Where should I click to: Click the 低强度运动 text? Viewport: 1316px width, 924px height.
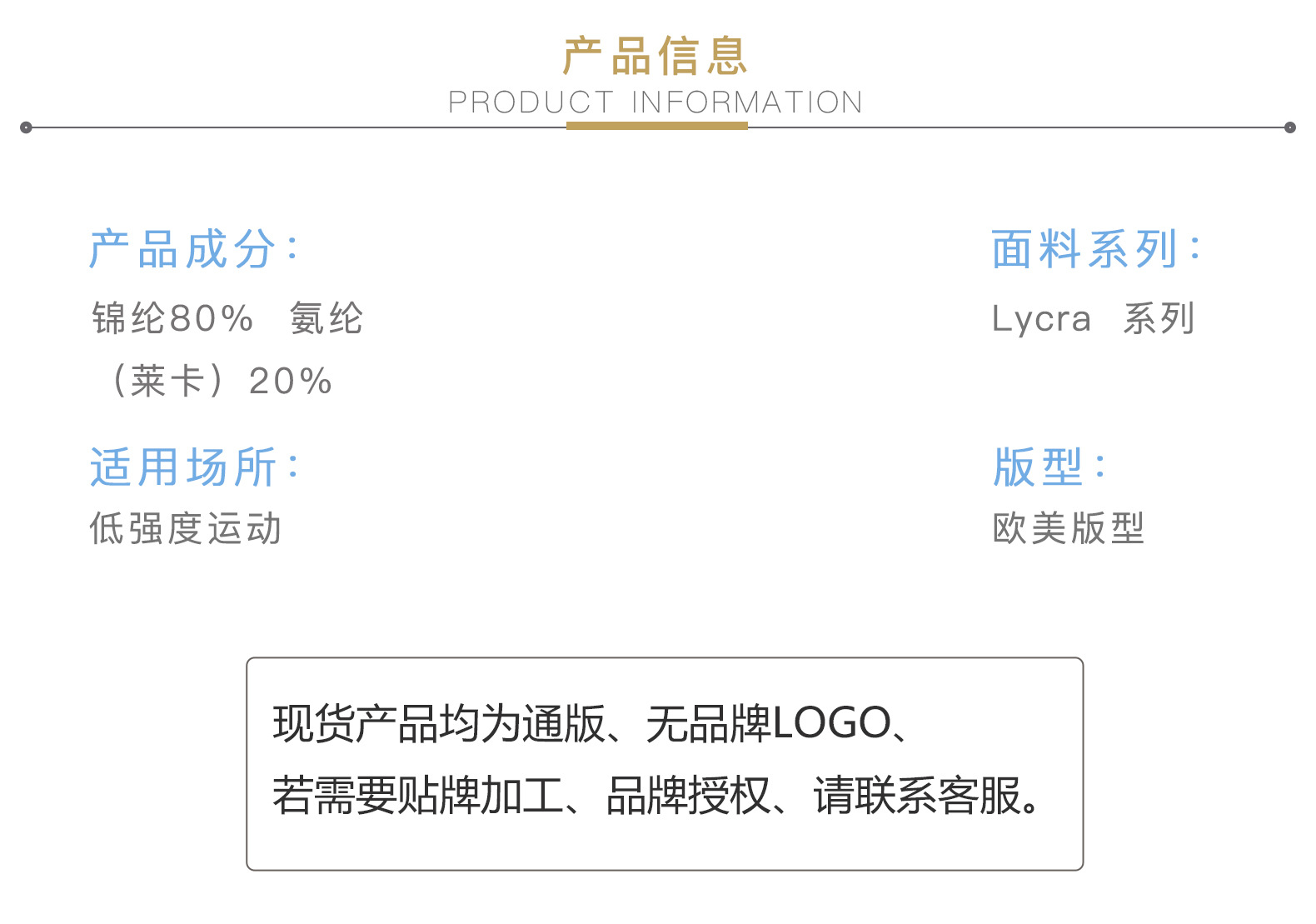(186, 528)
